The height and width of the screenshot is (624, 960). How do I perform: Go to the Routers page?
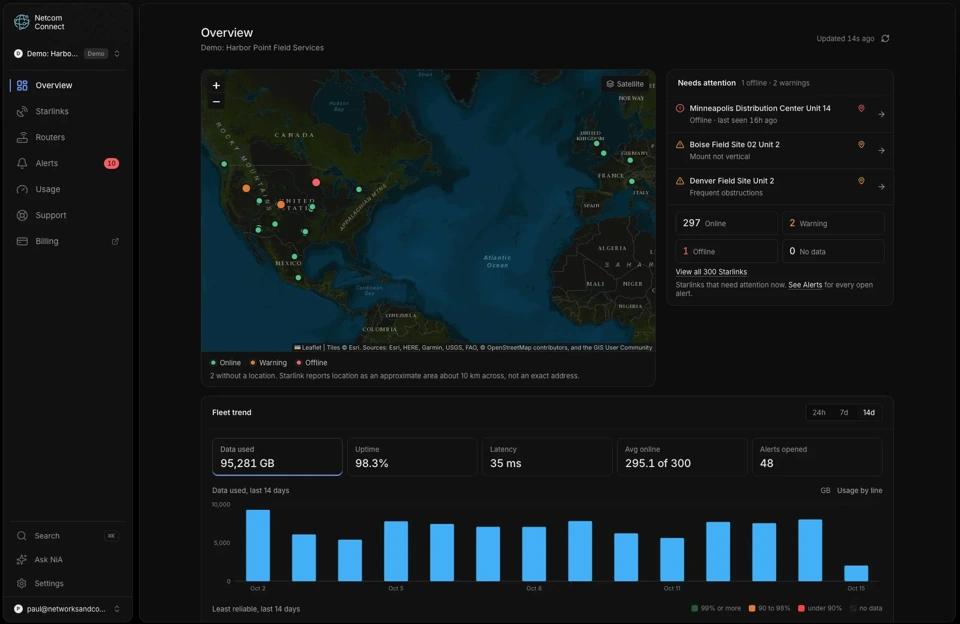click(67, 137)
